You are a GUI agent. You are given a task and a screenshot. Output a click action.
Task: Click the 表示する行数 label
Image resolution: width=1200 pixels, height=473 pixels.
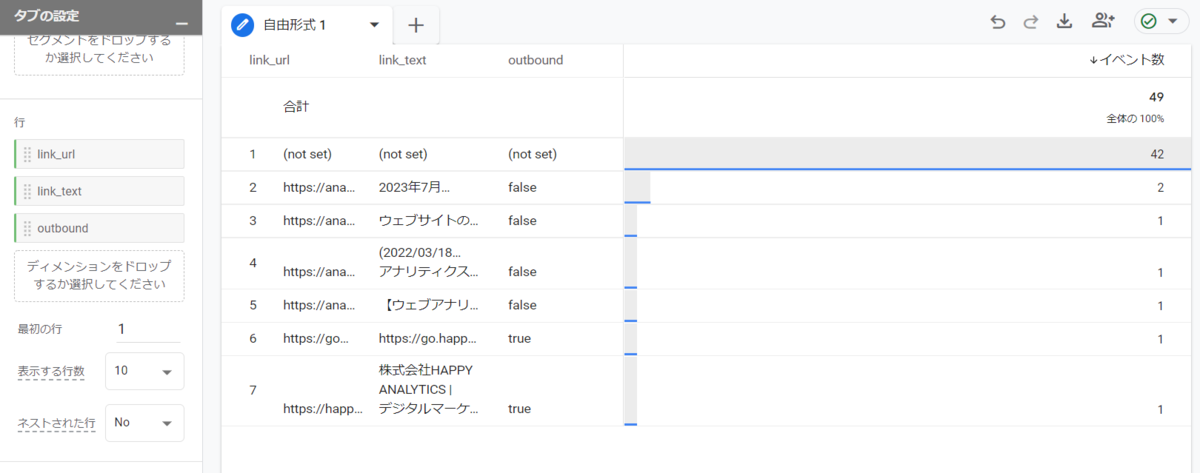point(51,371)
